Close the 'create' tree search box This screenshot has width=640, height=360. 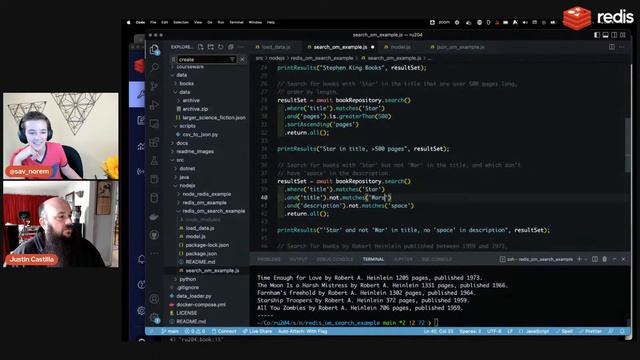point(242,60)
